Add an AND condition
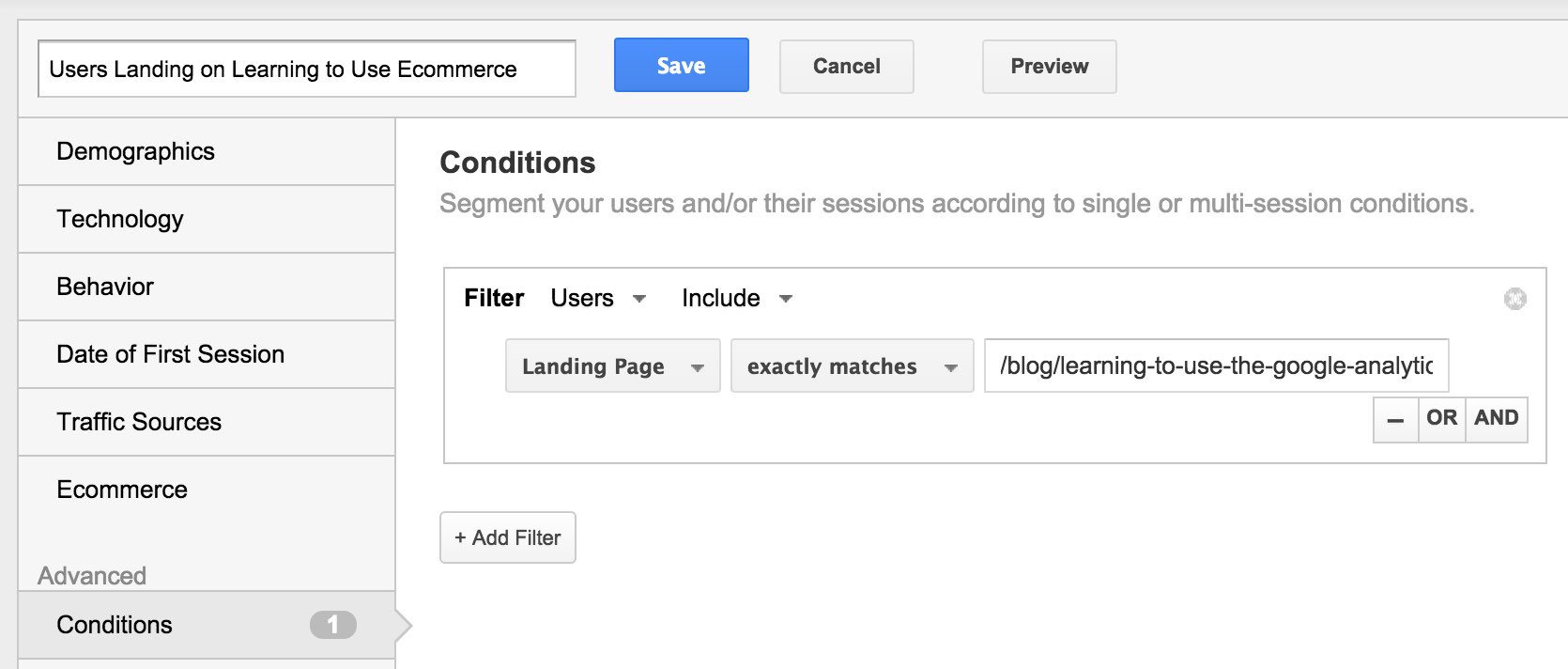Viewport: 1568px width, 669px height. pyautogui.click(x=1497, y=419)
